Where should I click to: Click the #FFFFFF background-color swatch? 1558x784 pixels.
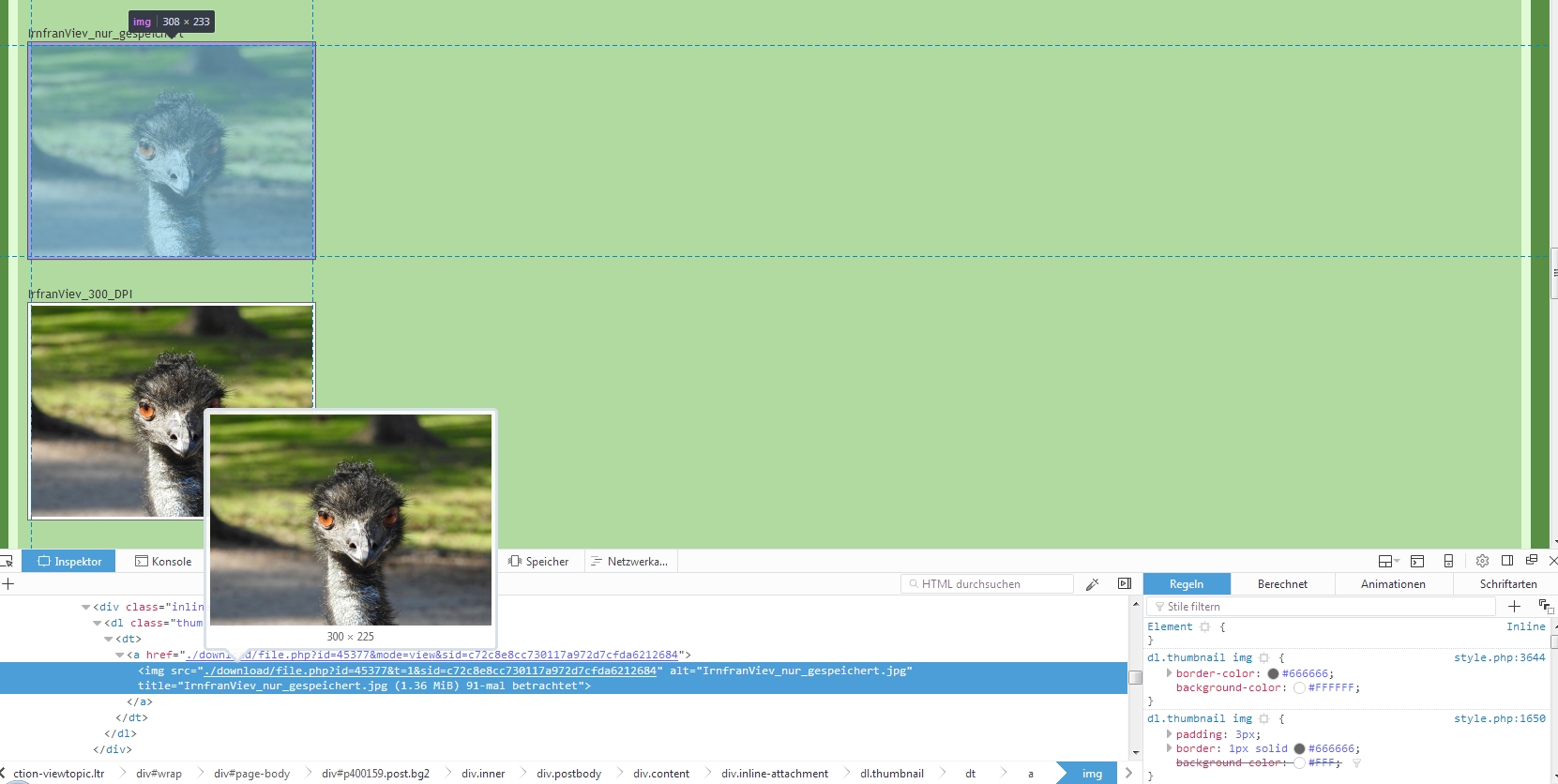pyautogui.click(x=1299, y=688)
